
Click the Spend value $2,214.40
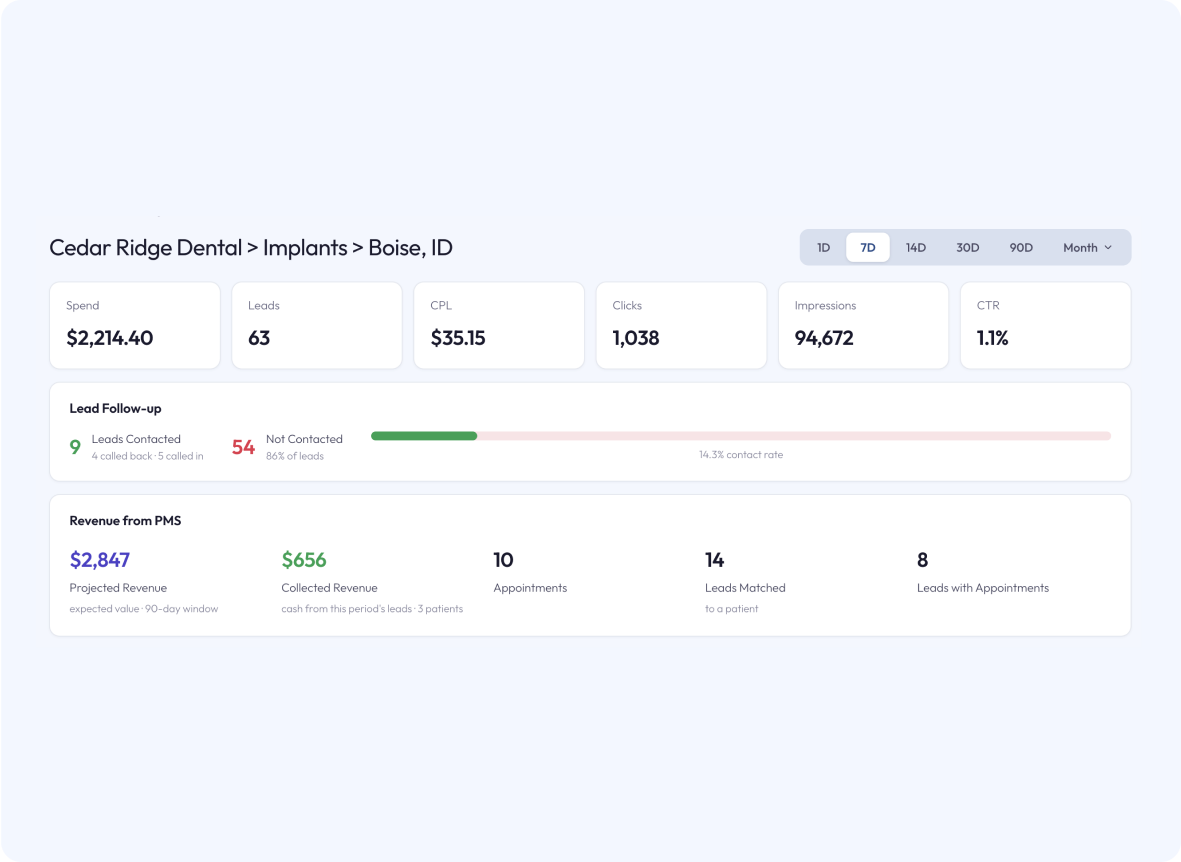coord(110,338)
